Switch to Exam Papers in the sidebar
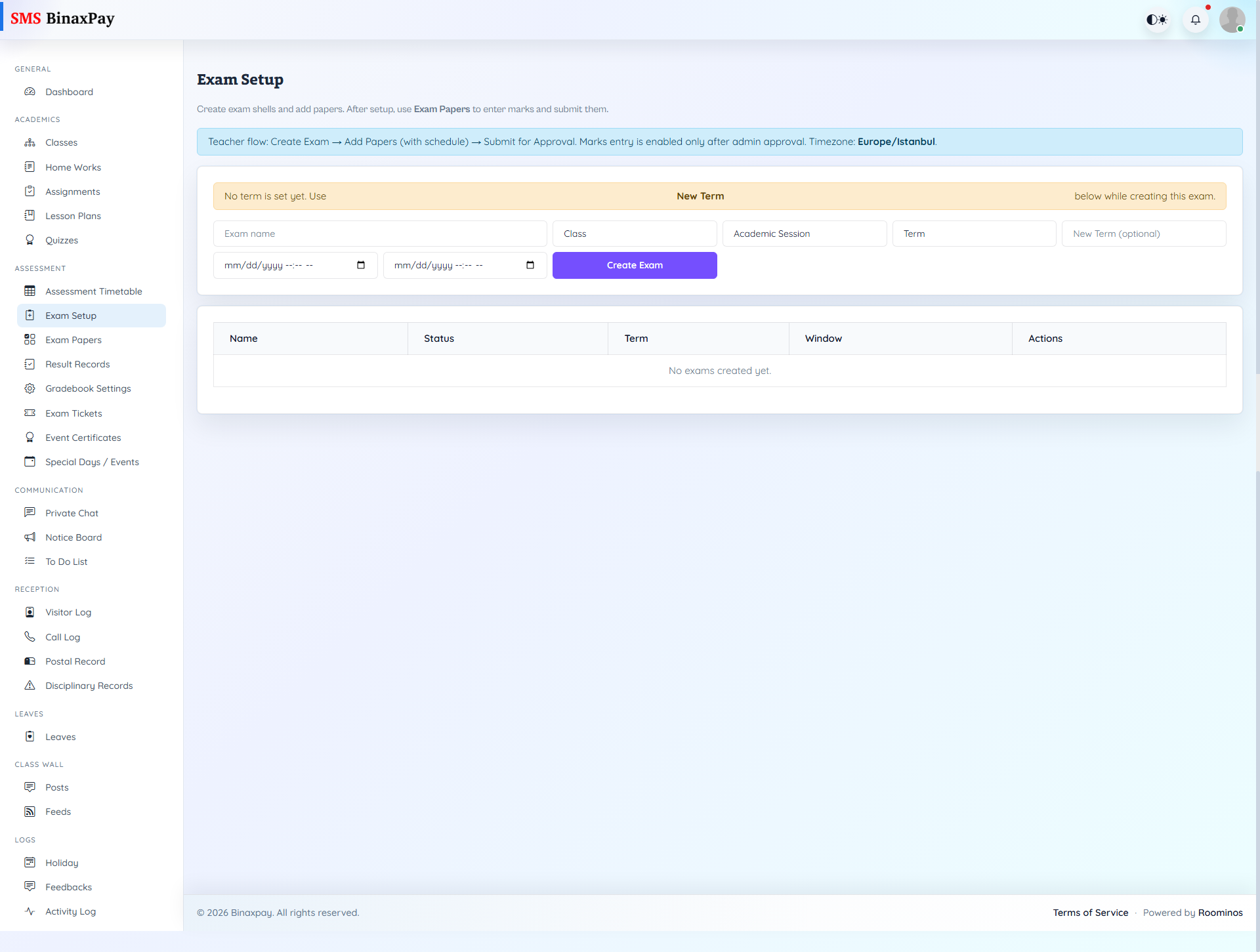Image resolution: width=1260 pixels, height=952 pixels. point(73,339)
